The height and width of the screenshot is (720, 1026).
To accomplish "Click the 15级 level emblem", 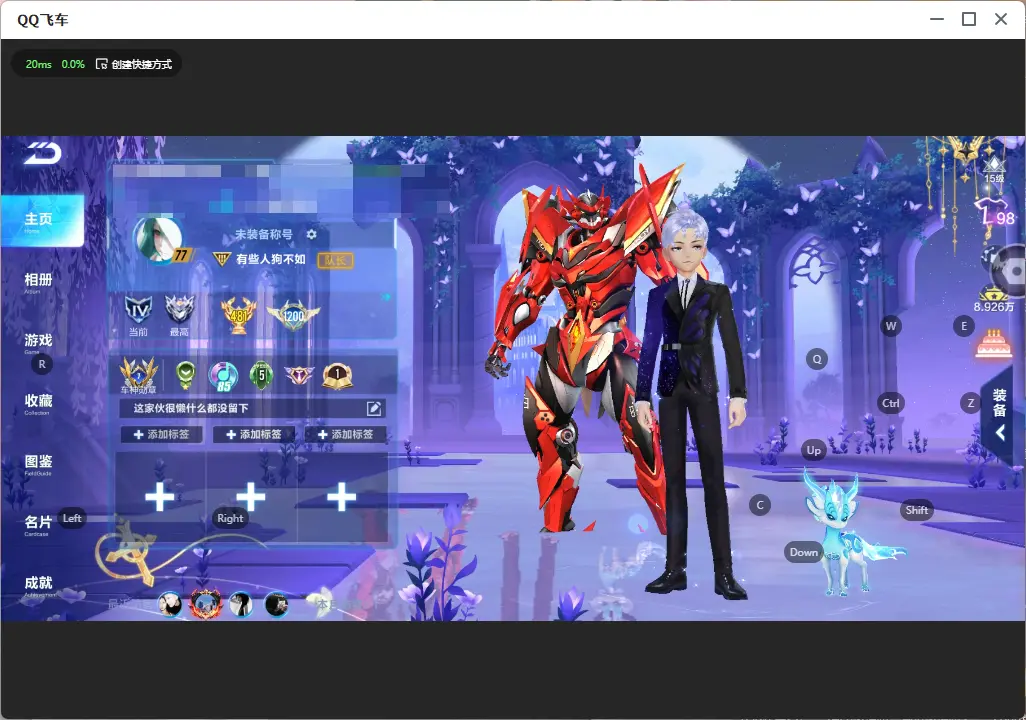I will coord(994,170).
